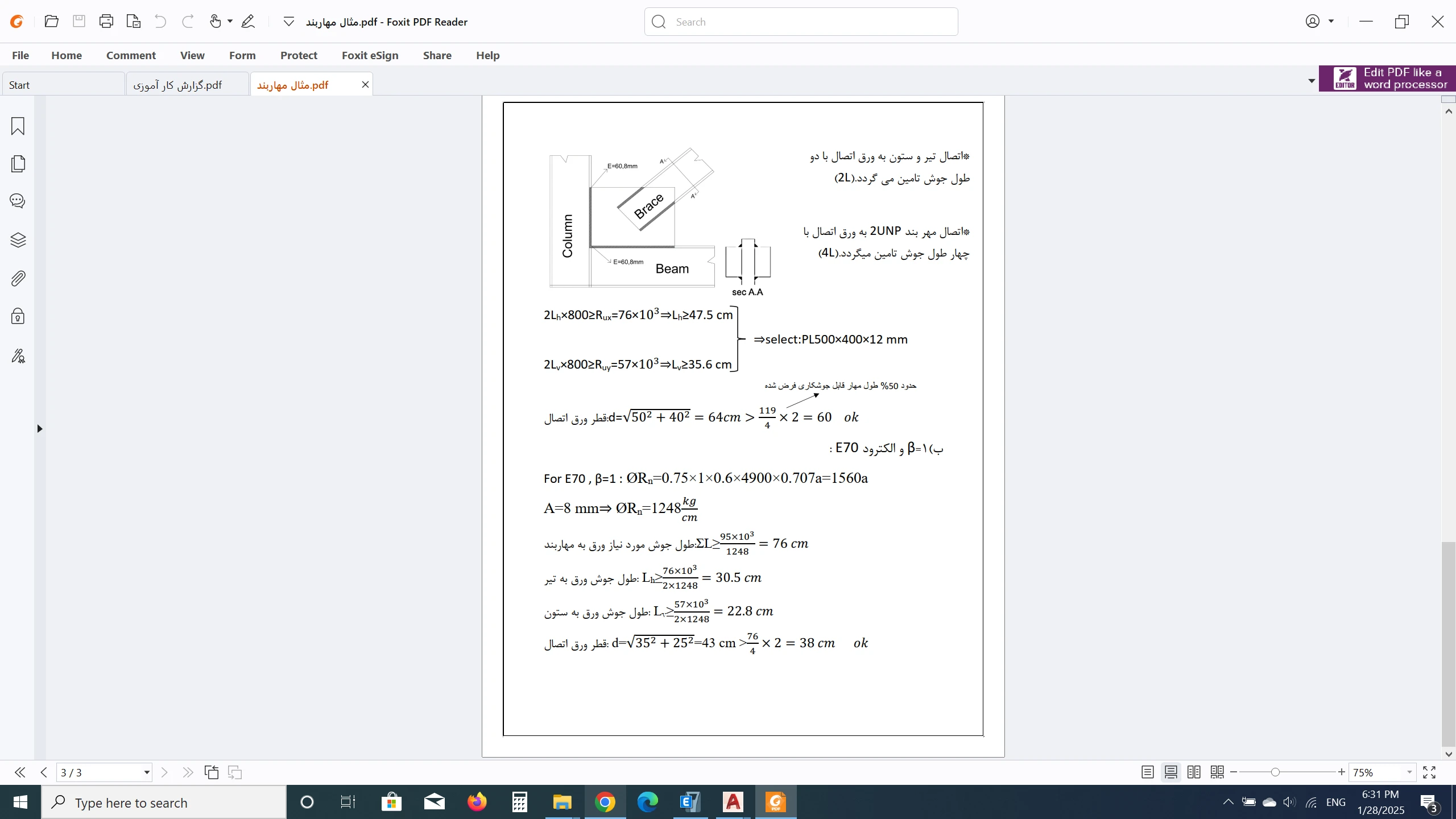Enable single page view mode

coord(1147,772)
